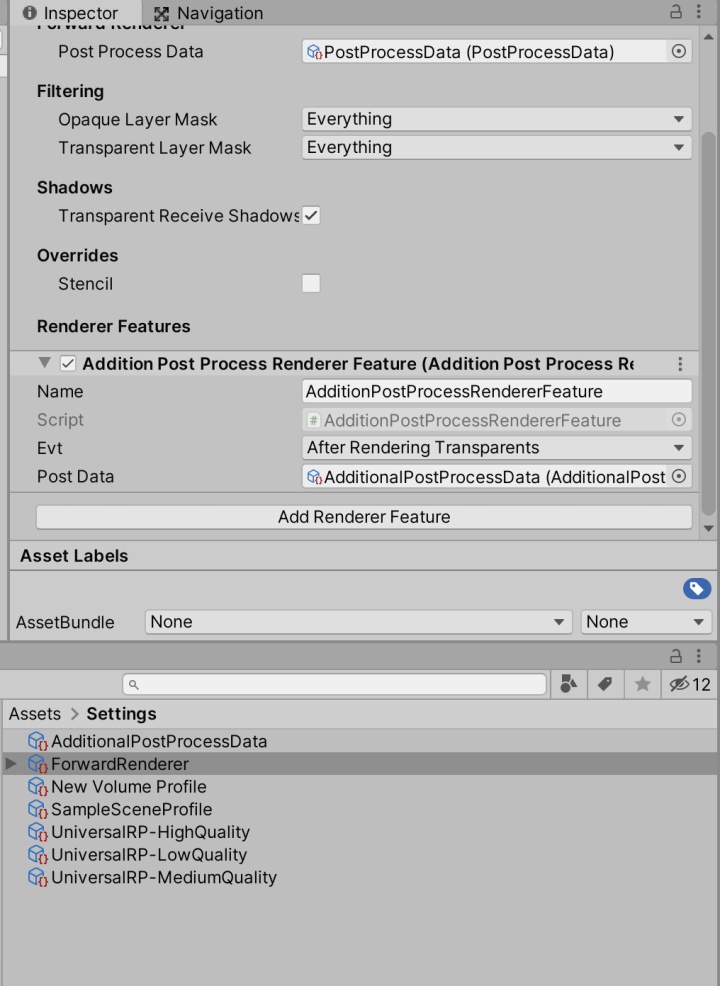Click the Renderer Features heading

(x=114, y=326)
